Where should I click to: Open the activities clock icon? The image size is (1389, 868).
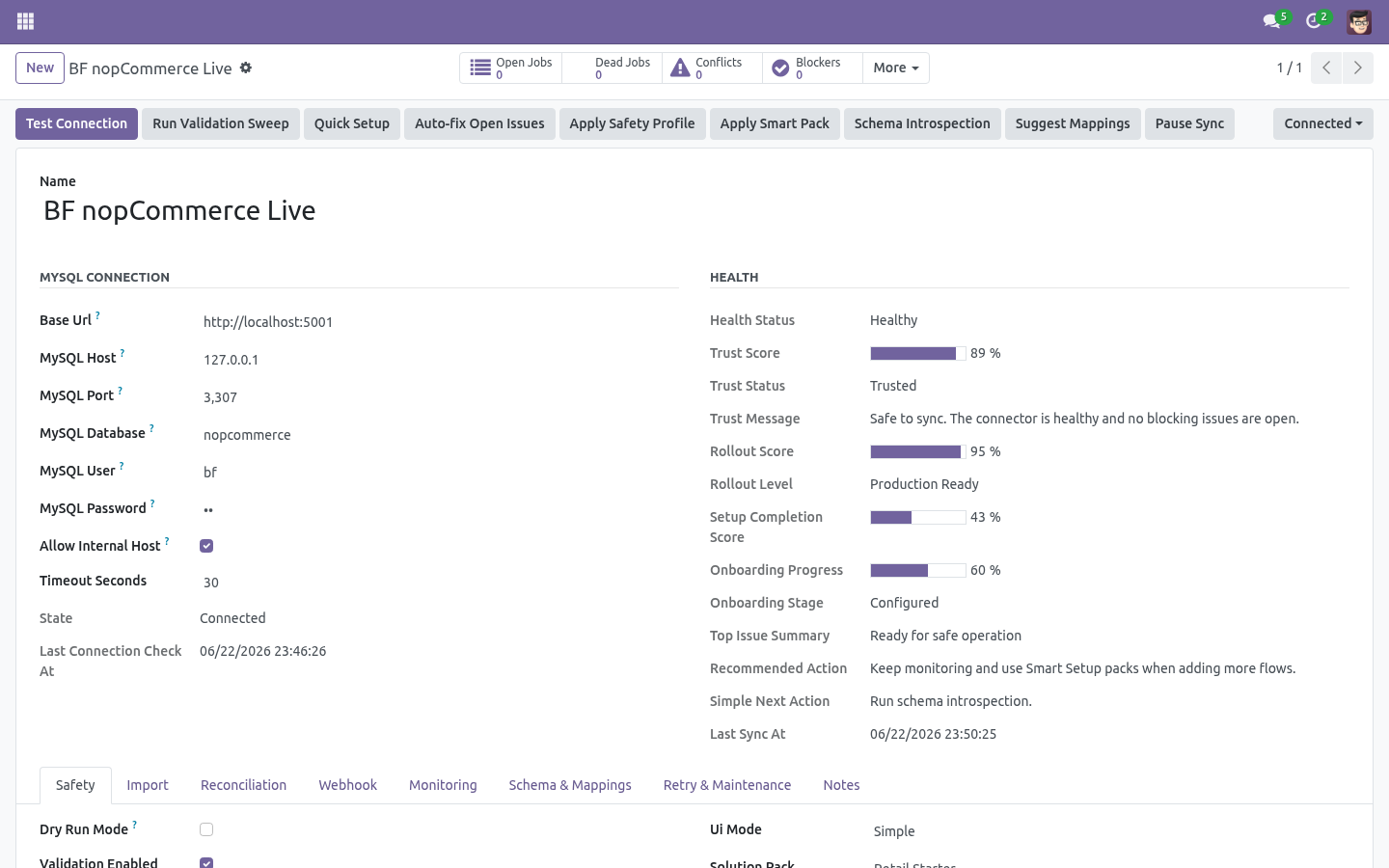pos(1313,21)
